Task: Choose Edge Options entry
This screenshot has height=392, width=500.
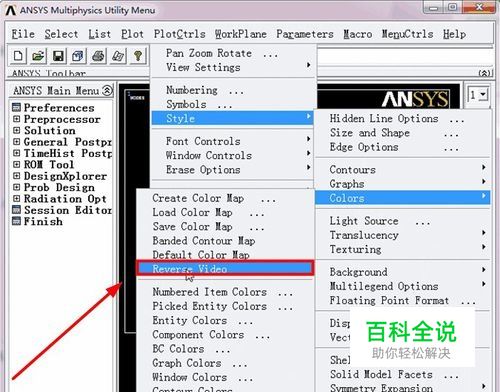Action: [403, 147]
